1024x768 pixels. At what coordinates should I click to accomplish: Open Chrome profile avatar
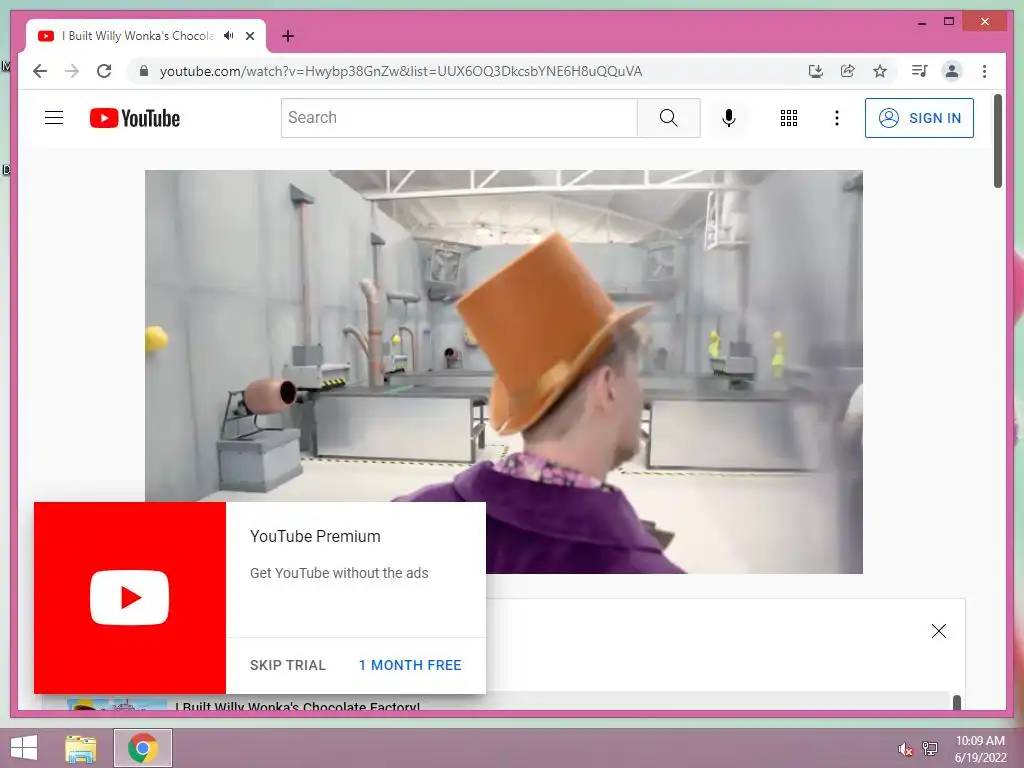point(952,71)
